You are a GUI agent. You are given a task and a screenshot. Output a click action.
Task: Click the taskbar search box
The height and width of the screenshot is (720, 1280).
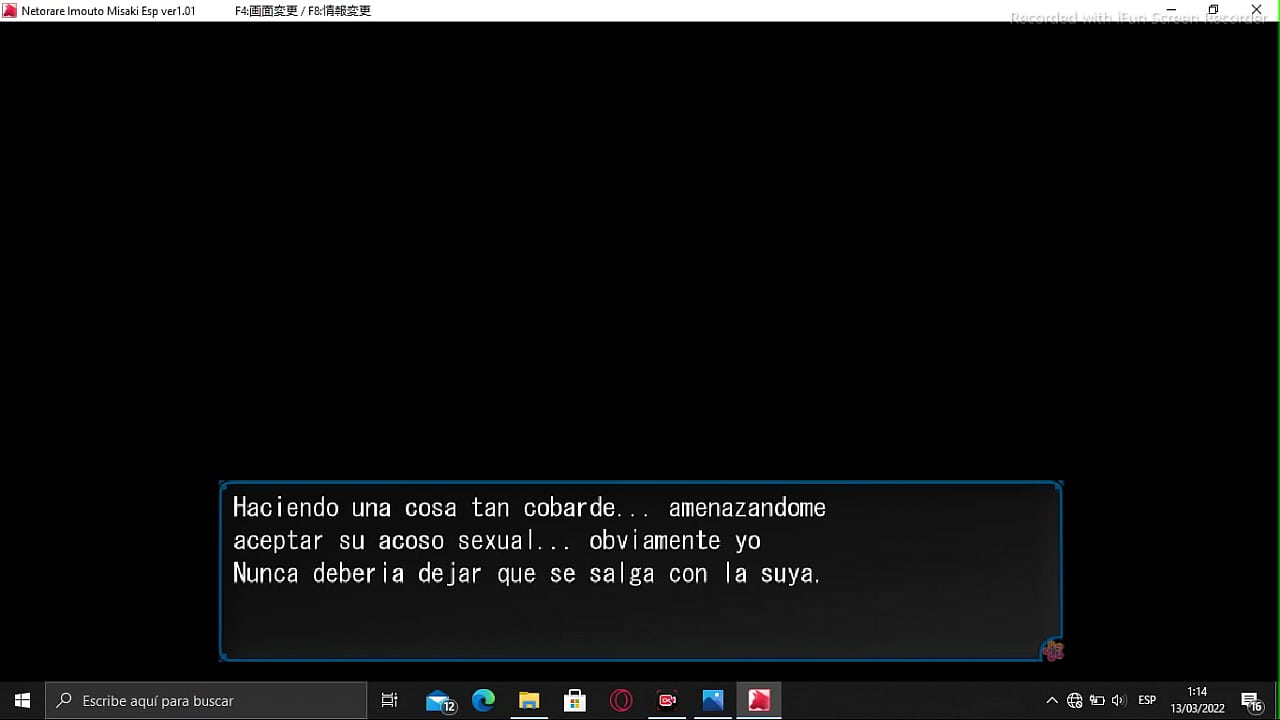[x=207, y=701]
